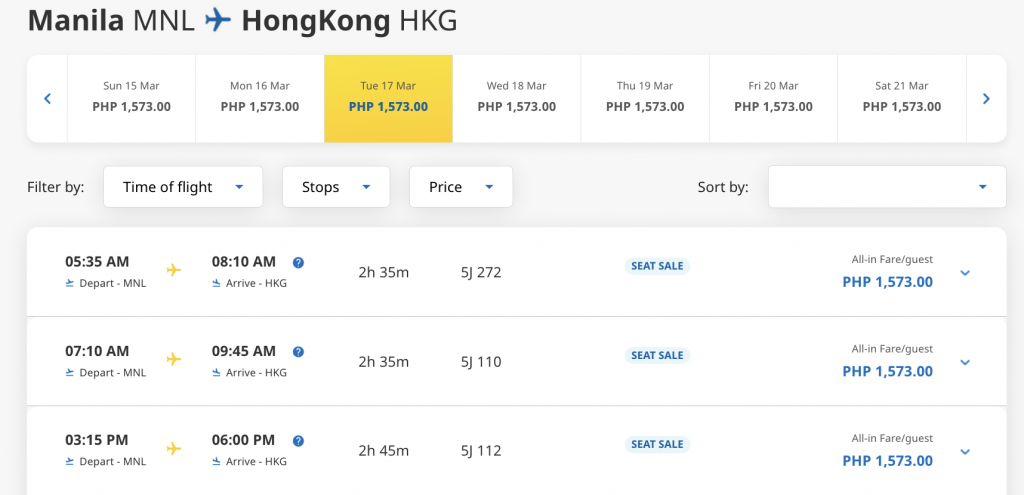Select the Sun 15 Mar date tab

point(131,99)
